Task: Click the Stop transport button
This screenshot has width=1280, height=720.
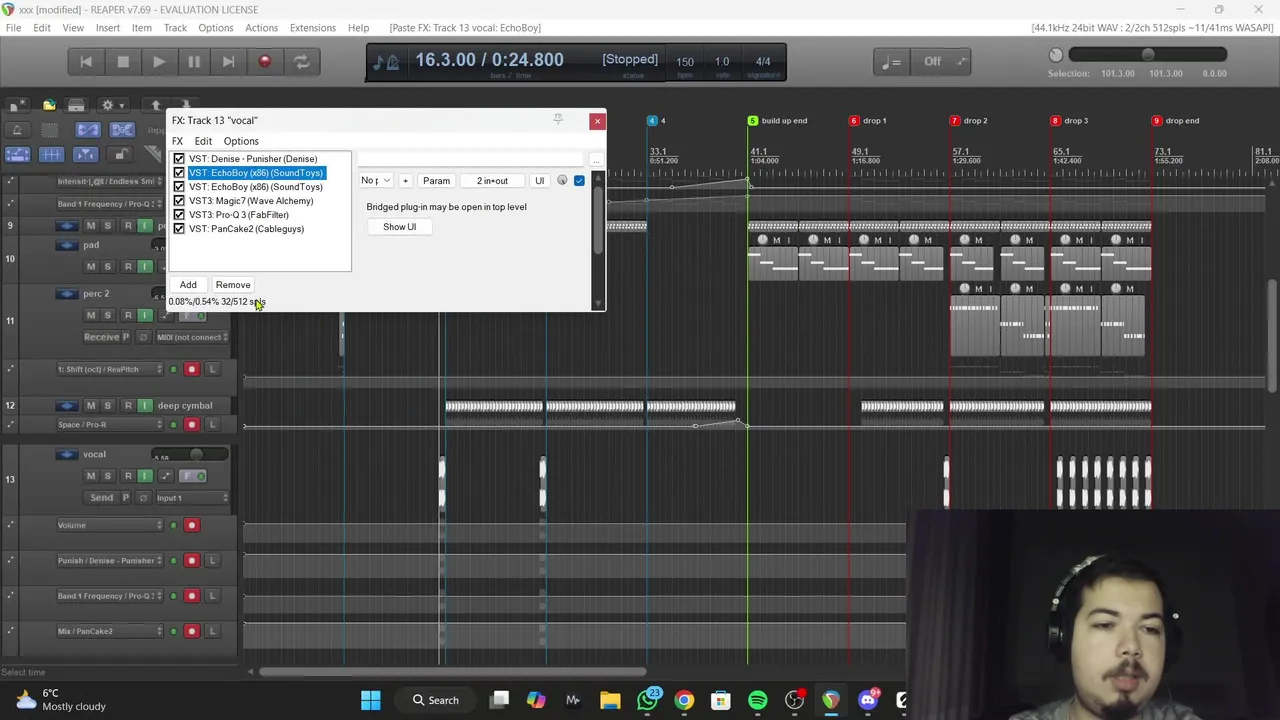Action: [x=123, y=62]
